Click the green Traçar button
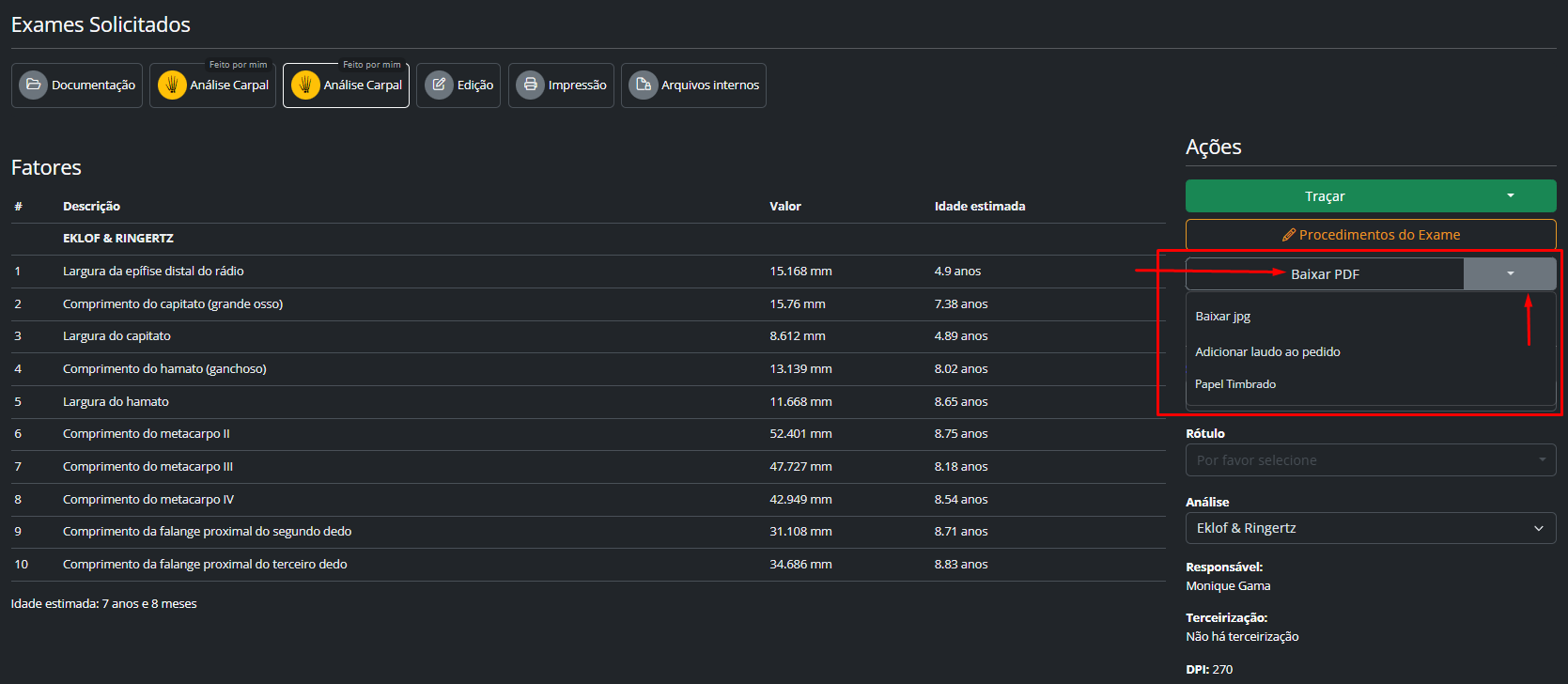 [1325, 196]
